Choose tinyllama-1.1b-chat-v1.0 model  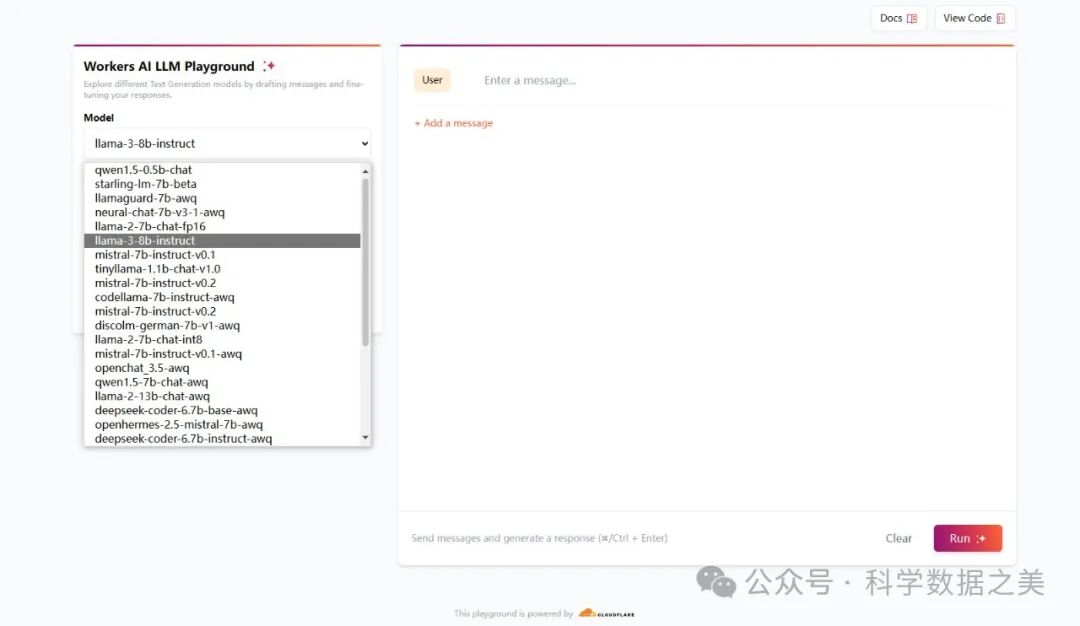(157, 269)
